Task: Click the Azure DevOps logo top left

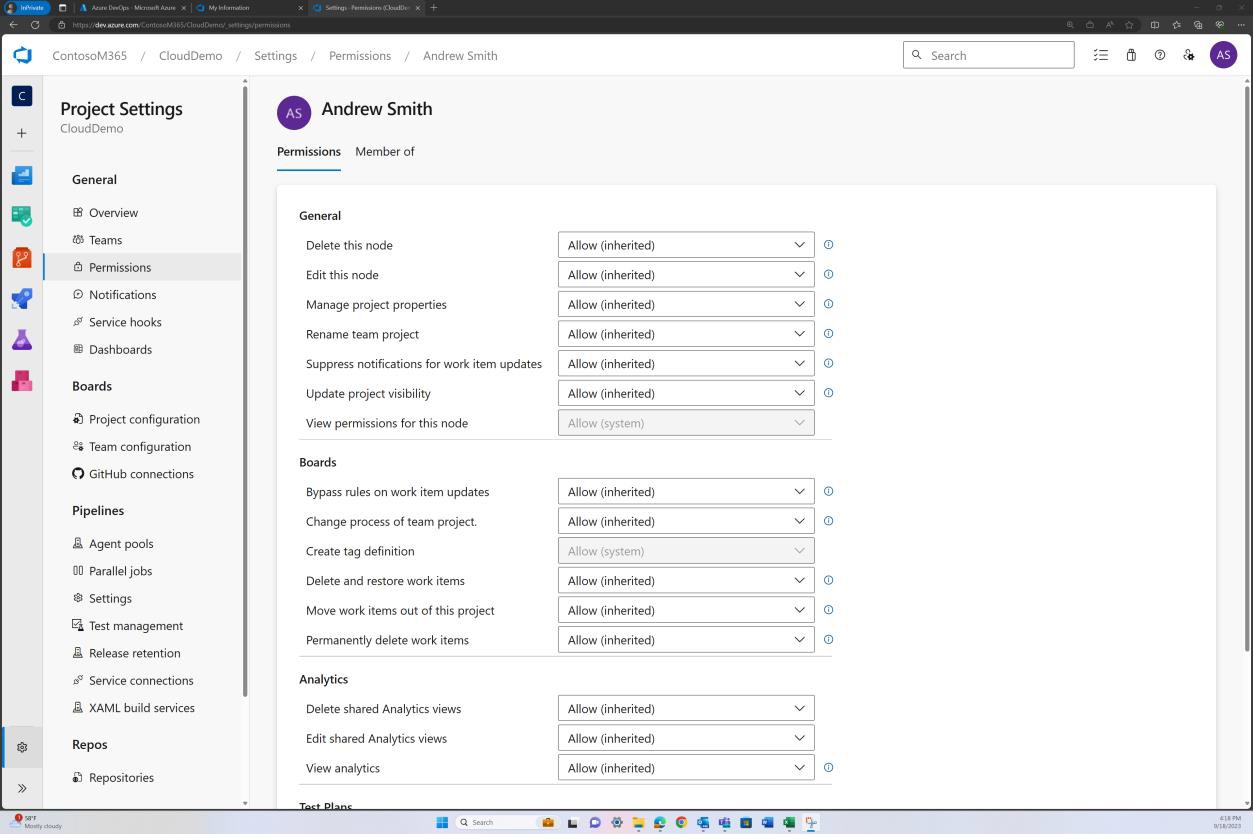Action: coord(22,55)
